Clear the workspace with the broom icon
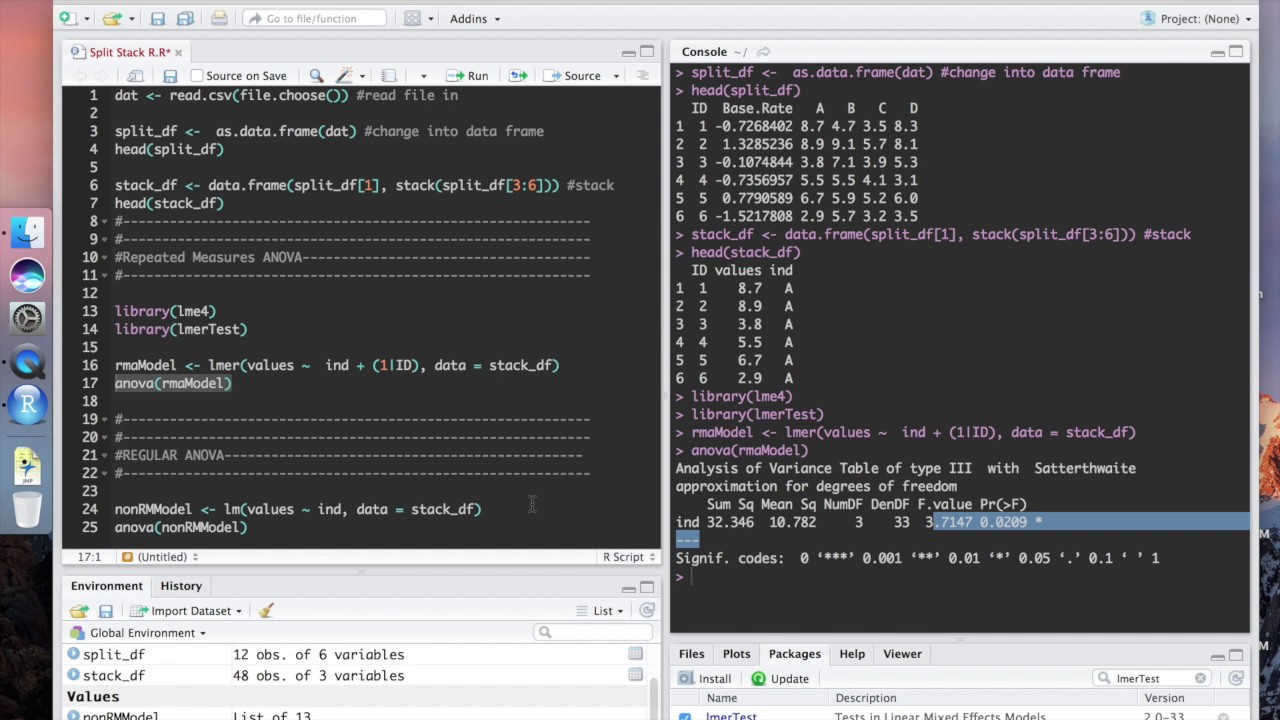 (x=266, y=611)
